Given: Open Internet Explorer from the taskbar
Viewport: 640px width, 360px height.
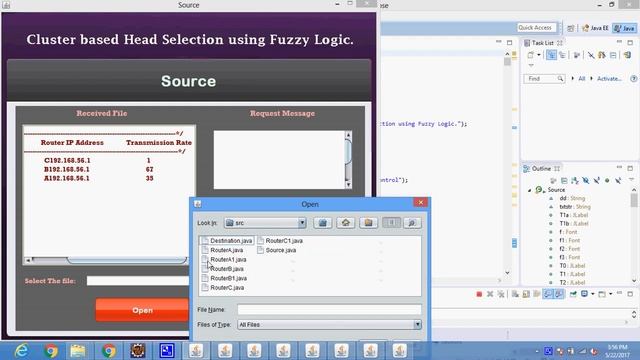Looking at the screenshot, I should point(21,351).
